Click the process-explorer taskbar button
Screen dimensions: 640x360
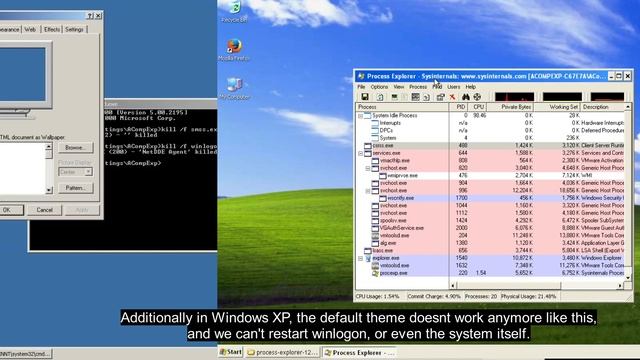point(282,353)
